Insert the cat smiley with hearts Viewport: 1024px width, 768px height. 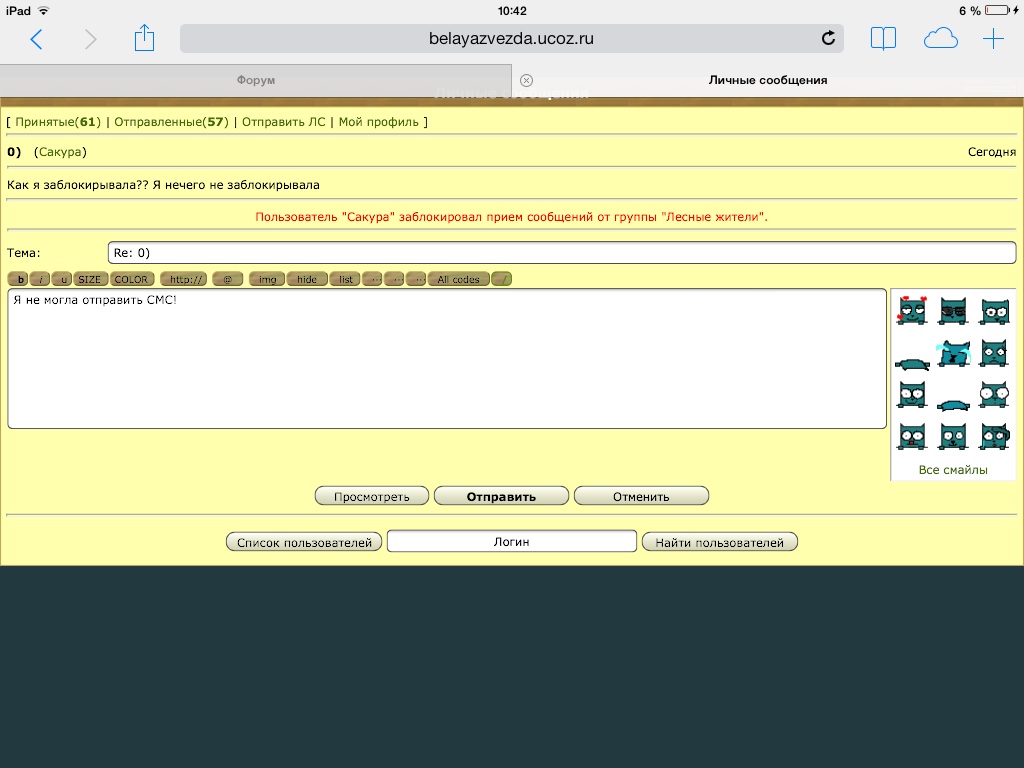911,310
